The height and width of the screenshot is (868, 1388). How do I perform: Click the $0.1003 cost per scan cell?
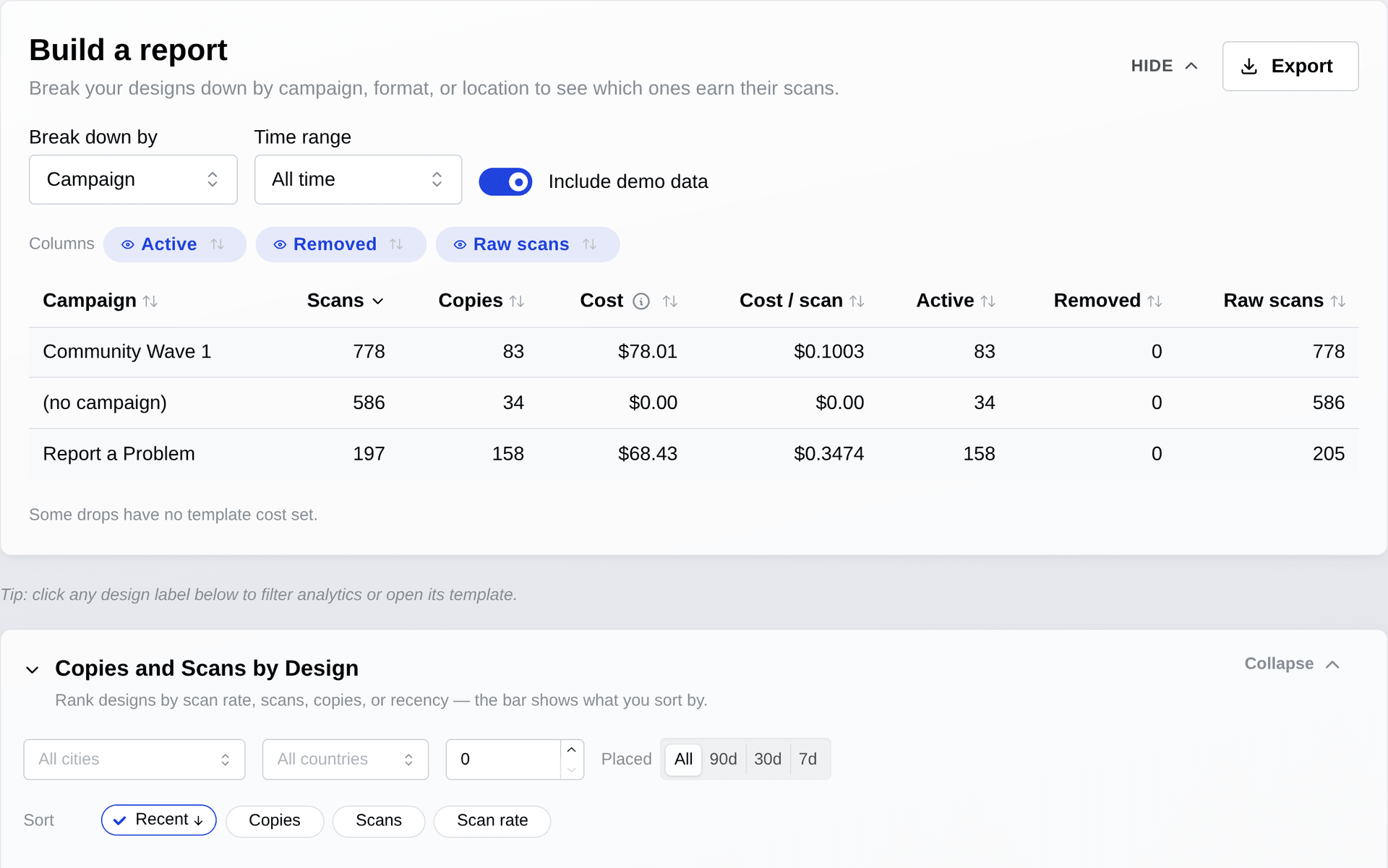point(828,351)
